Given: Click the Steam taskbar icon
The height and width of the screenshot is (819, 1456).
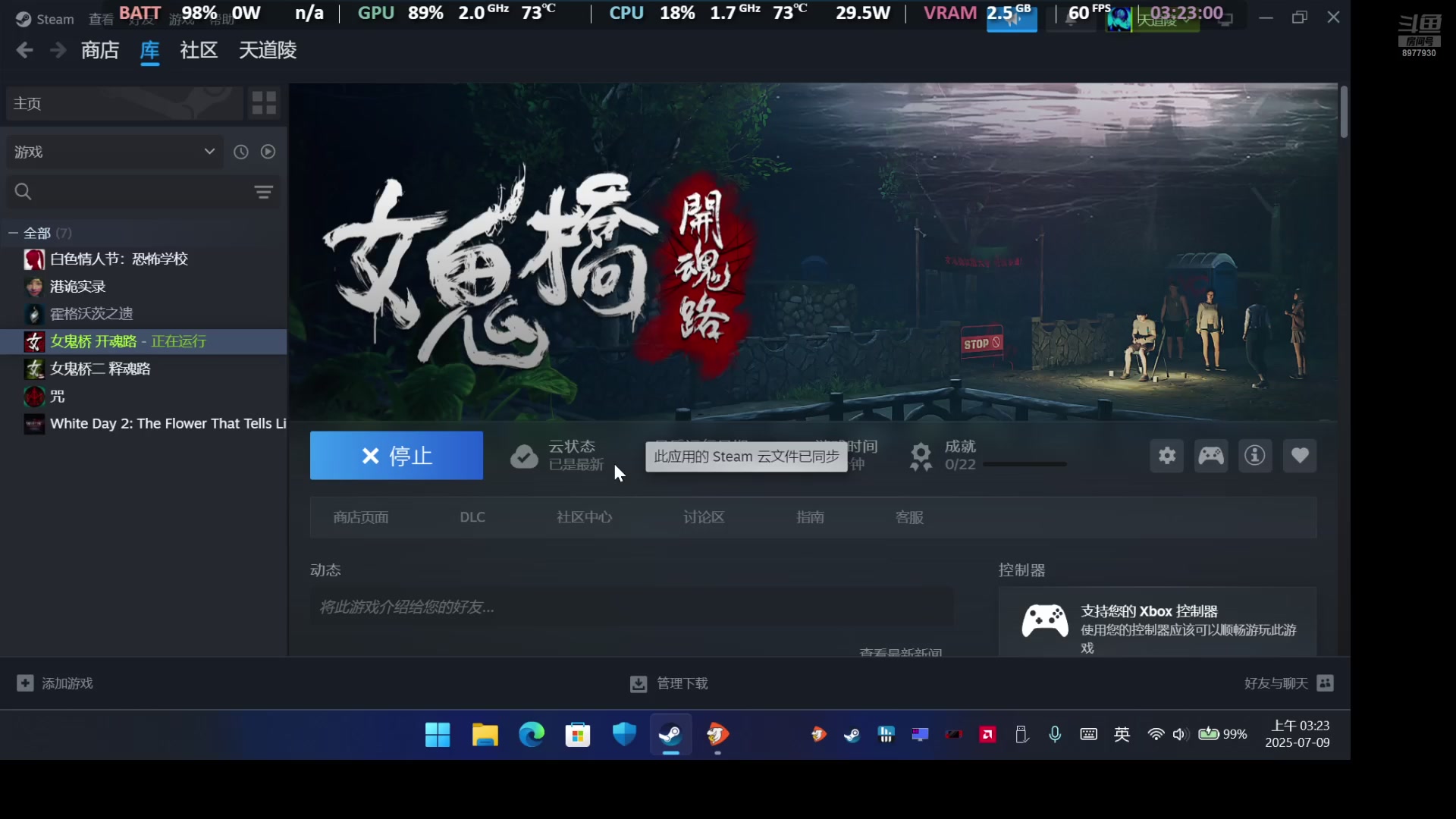Looking at the screenshot, I should click(x=671, y=734).
